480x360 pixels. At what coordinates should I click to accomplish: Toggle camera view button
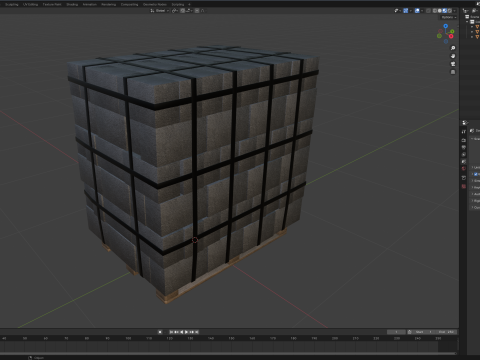coord(453,64)
